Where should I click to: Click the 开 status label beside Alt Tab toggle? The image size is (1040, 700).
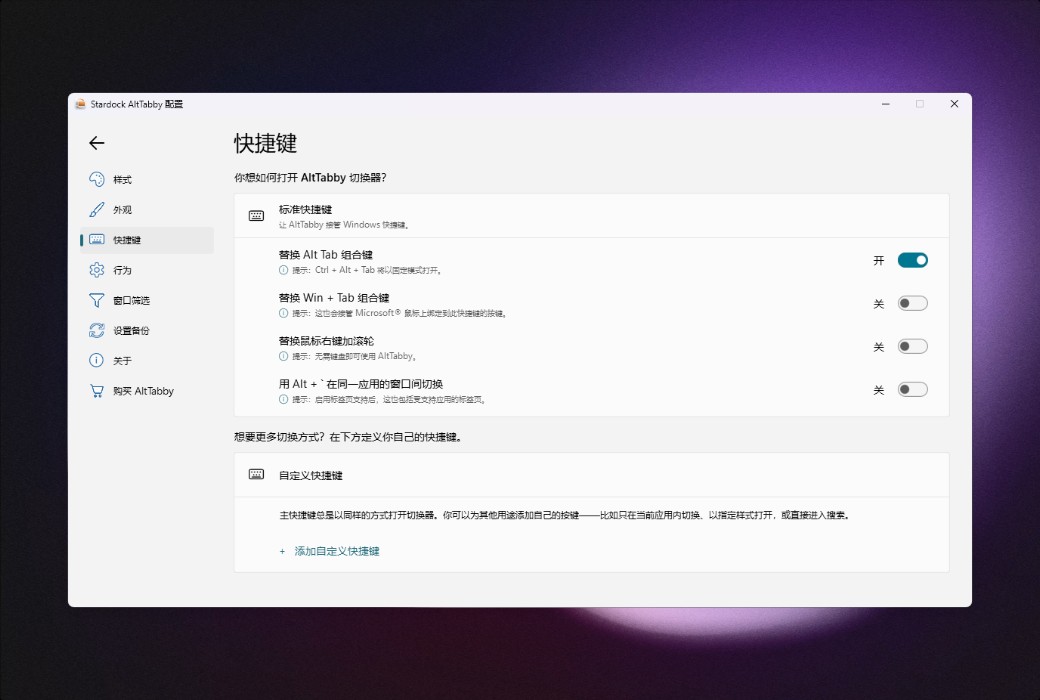coord(879,261)
